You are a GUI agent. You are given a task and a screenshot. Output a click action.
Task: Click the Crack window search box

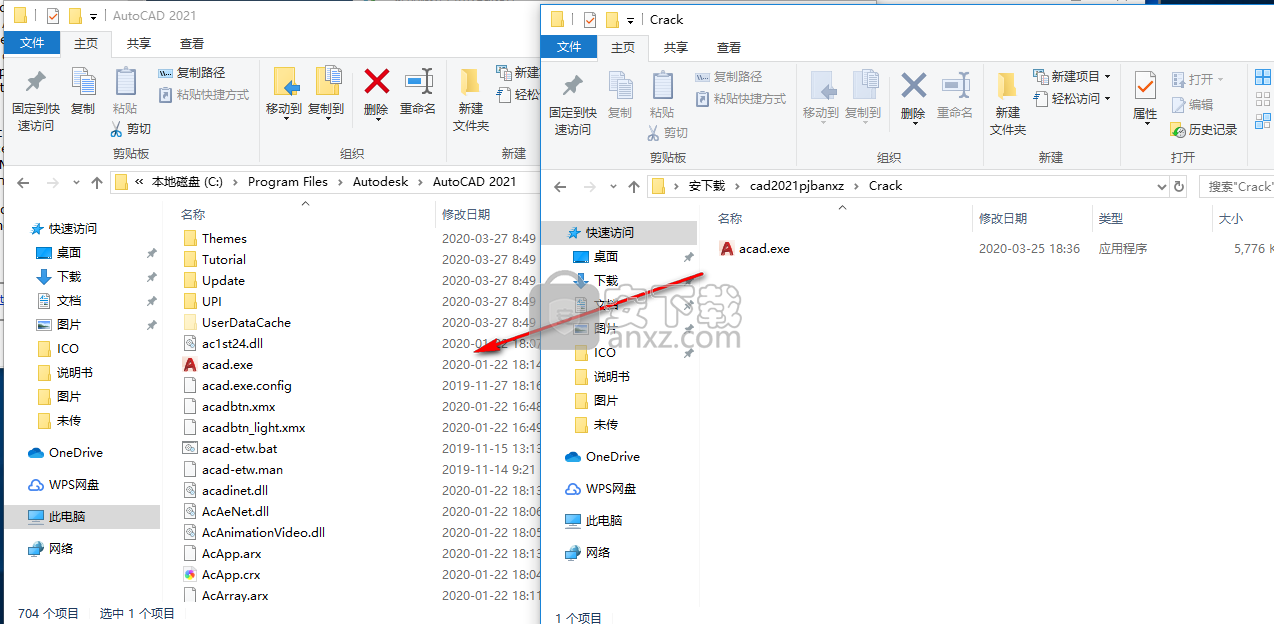pyautogui.click(x=1236, y=186)
